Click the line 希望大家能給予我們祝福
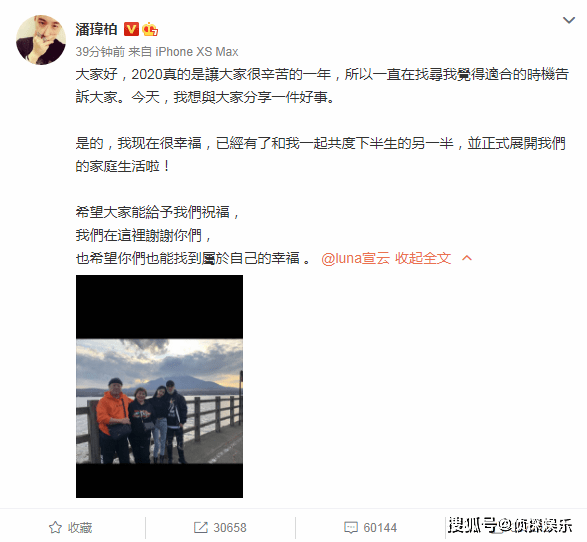 click(157, 212)
